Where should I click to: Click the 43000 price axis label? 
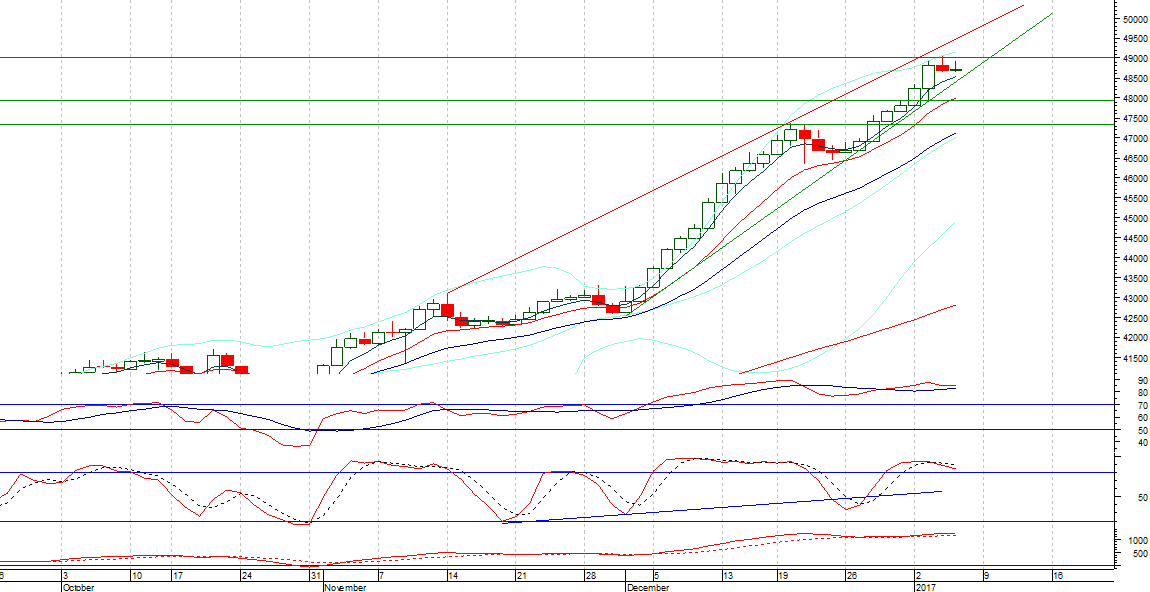click(1134, 299)
